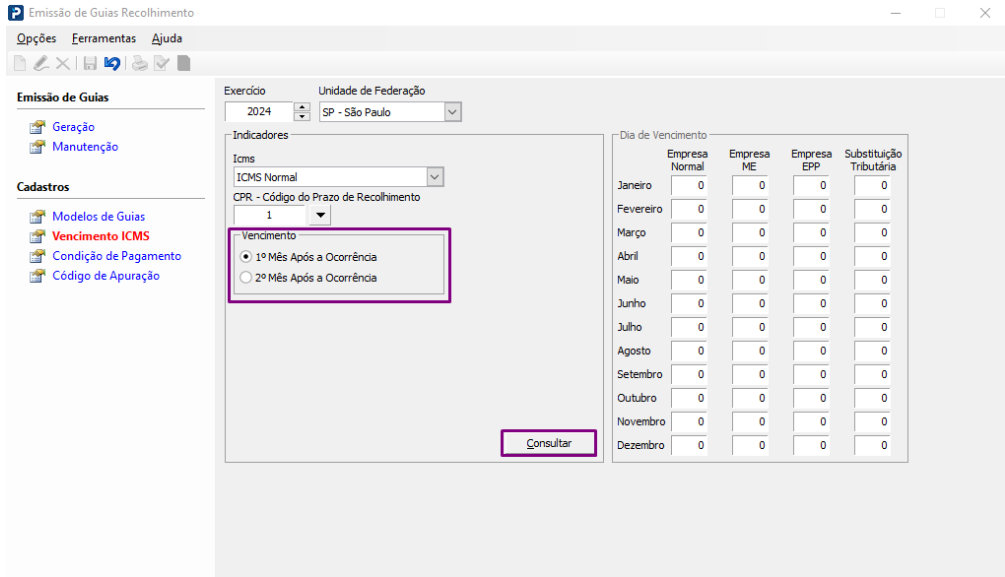Click the CPR code input field
The height and width of the screenshot is (577, 1005).
pos(269,215)
